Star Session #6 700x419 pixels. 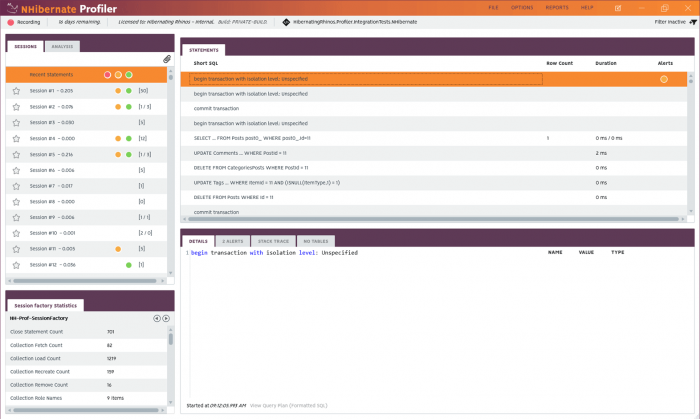coord(17,170)
